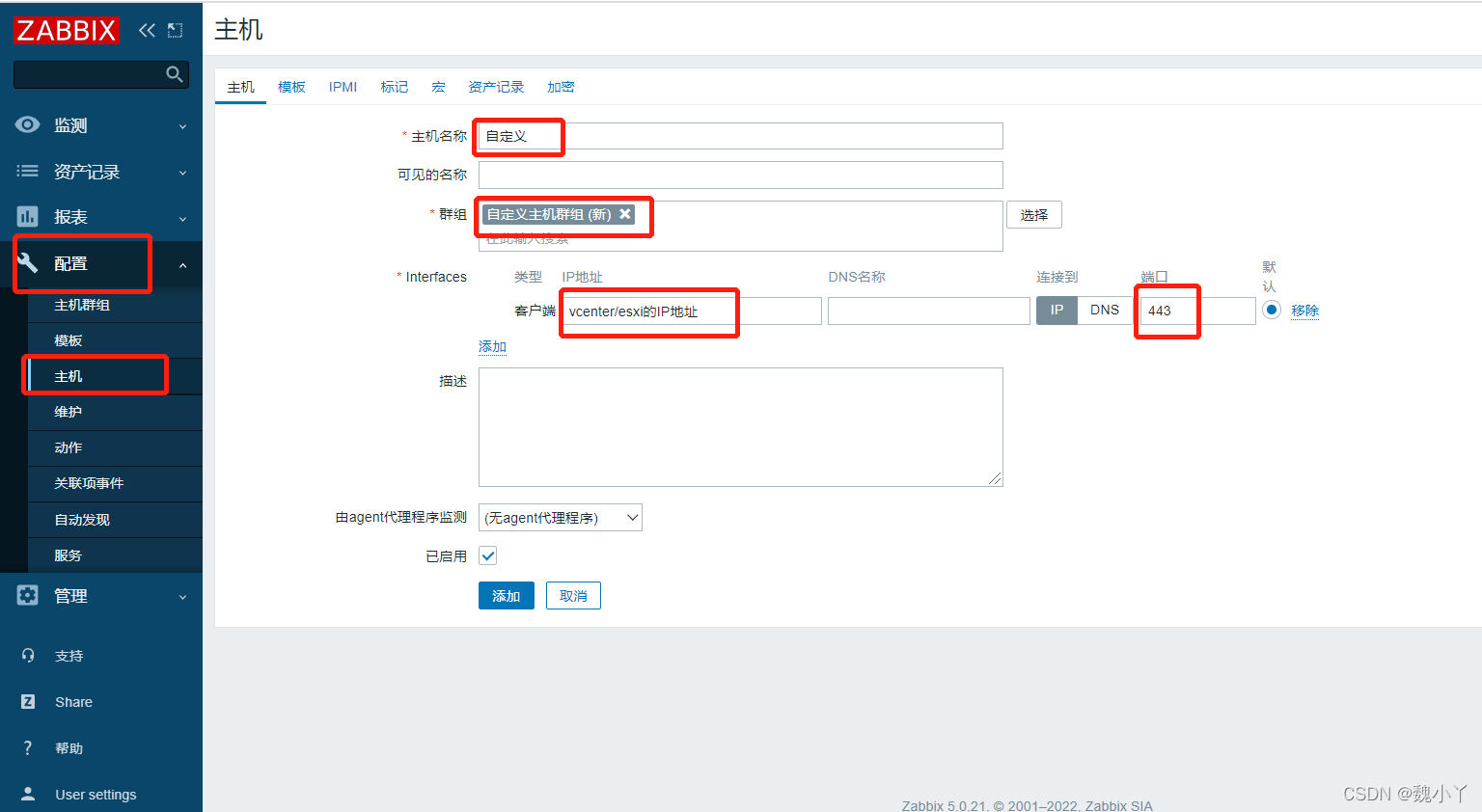Open 关联项事件 in the sidebar

click(115, 483)
